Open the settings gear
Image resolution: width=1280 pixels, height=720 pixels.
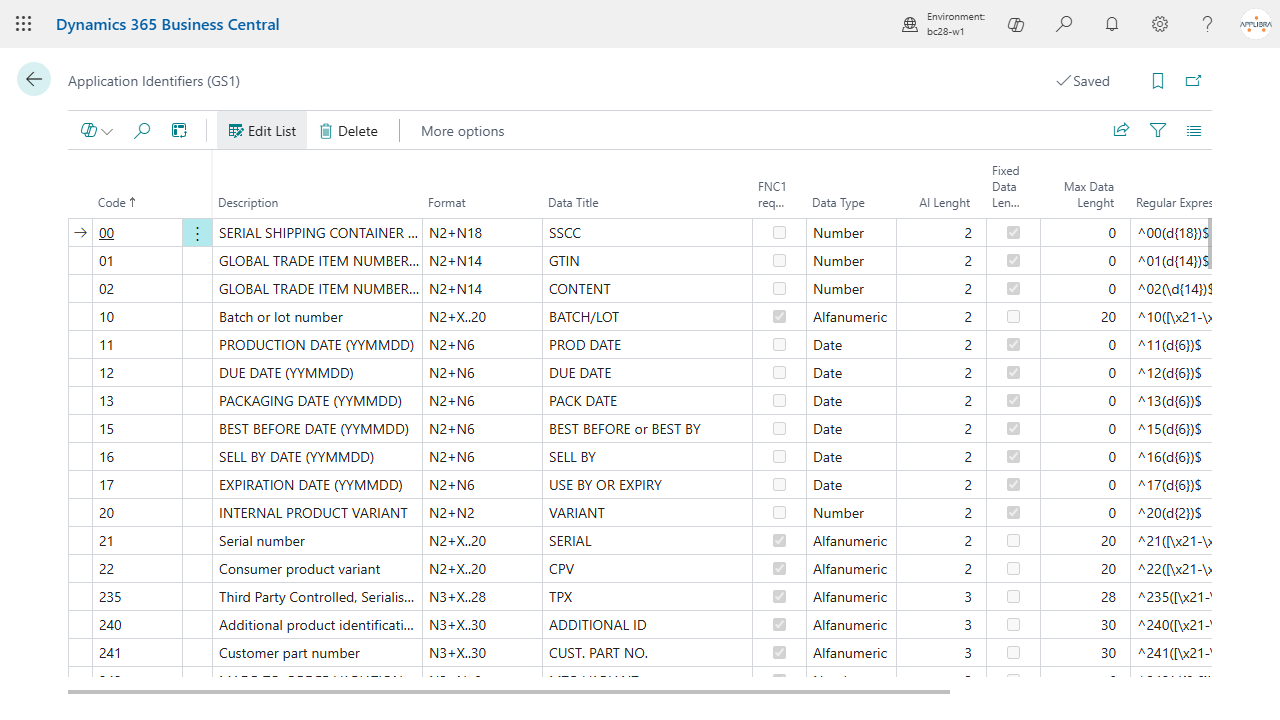1160,24
